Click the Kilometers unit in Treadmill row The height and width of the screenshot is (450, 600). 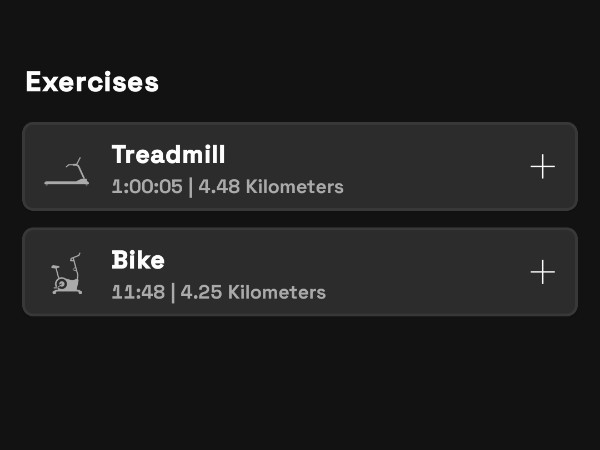294,187
